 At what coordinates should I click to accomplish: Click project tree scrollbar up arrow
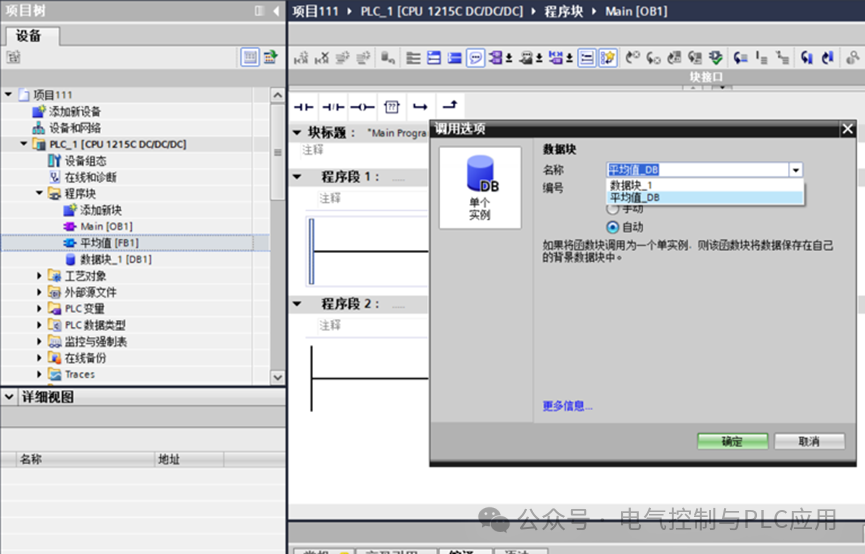277,95
